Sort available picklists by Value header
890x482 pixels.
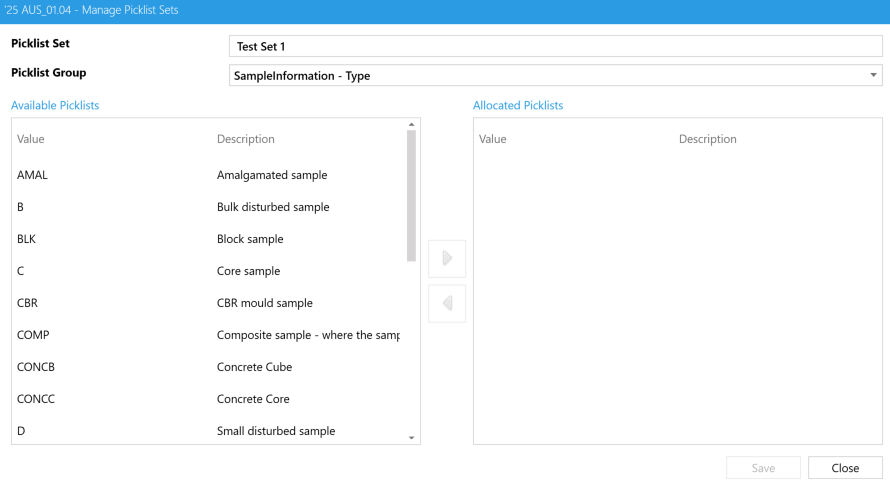[31, 139]
